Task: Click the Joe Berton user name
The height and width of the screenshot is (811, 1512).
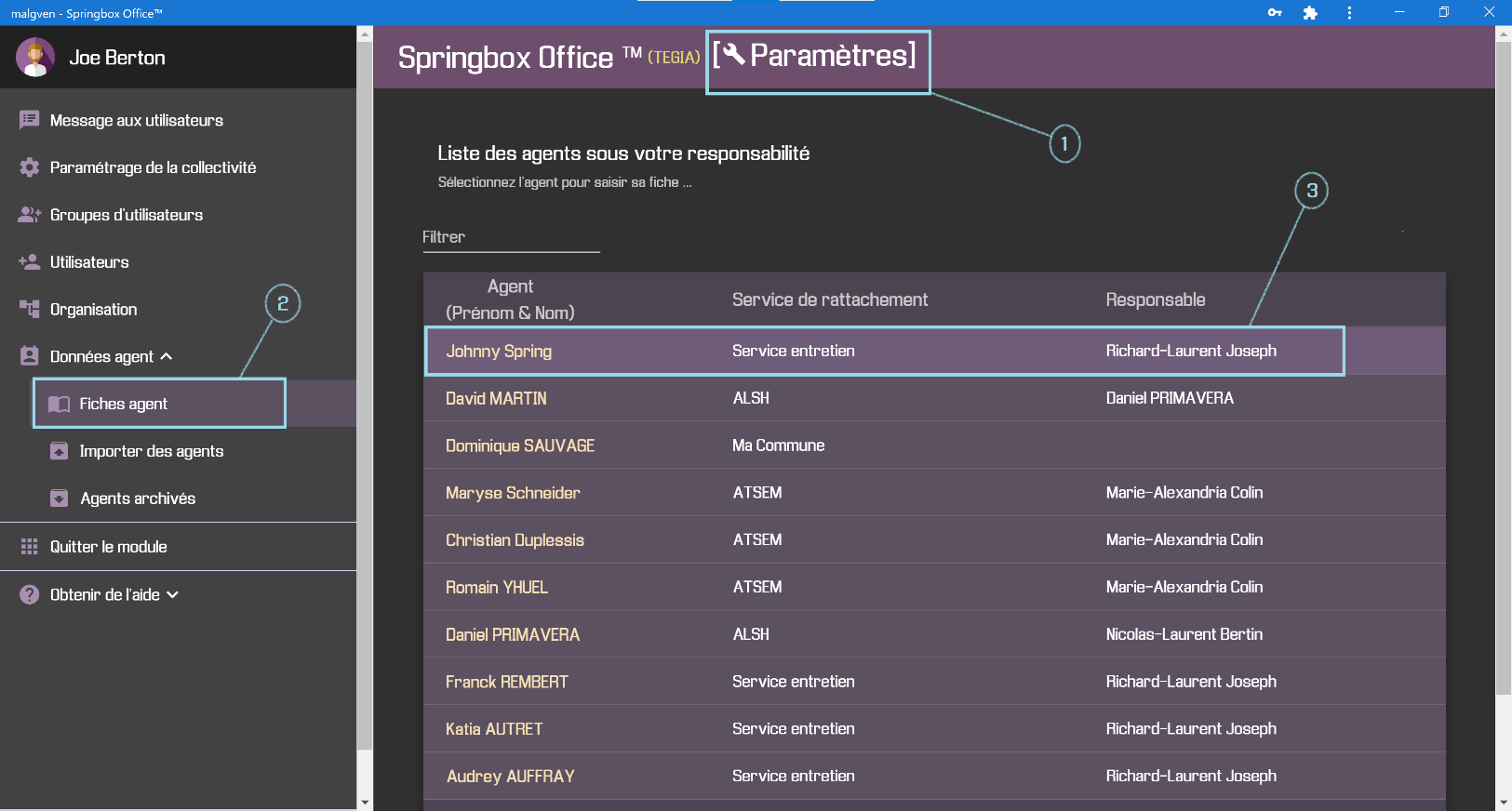Action: tap(117, 58)
